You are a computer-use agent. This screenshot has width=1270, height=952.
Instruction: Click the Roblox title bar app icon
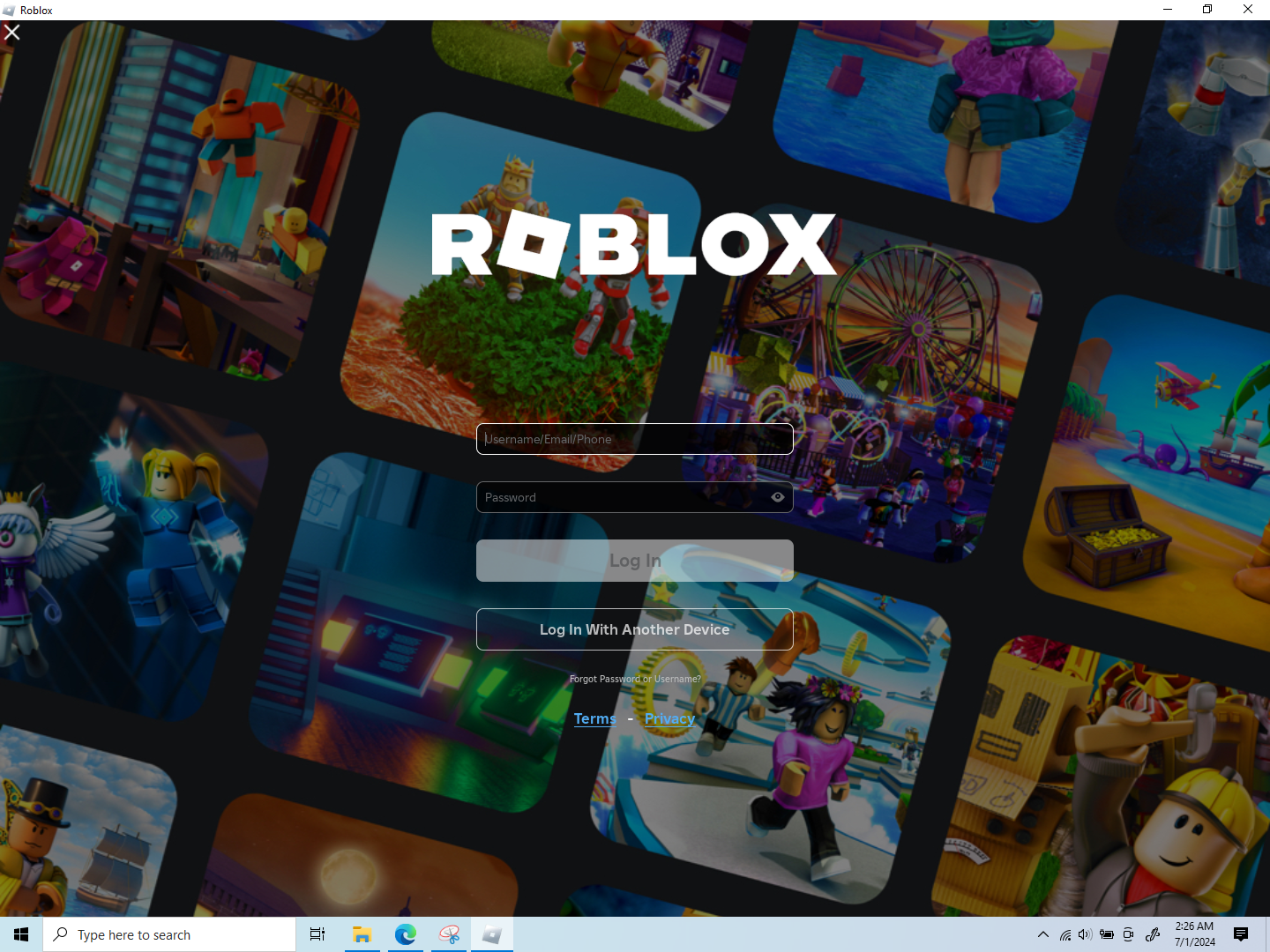(x=9, y=11)
